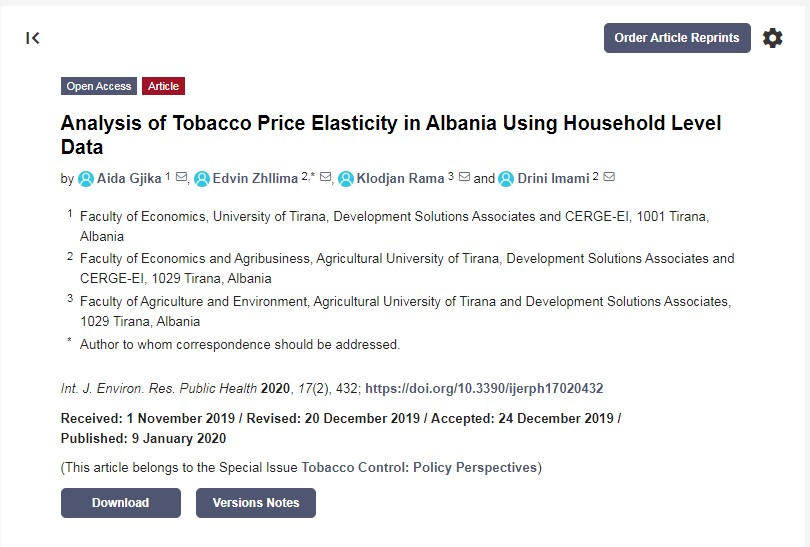Follow the article DOI link
This screenshot has width=810, height=547.
click(x=484, y=389)
